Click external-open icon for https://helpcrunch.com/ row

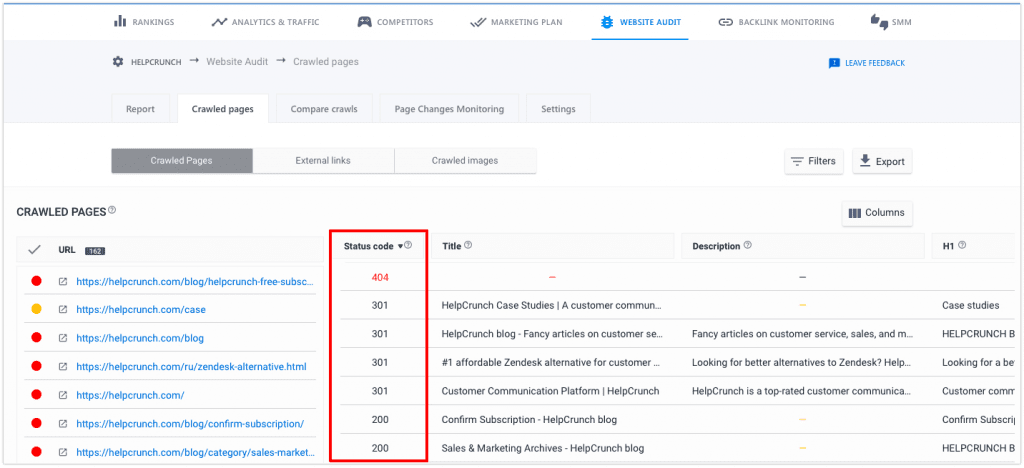point(63,395)
